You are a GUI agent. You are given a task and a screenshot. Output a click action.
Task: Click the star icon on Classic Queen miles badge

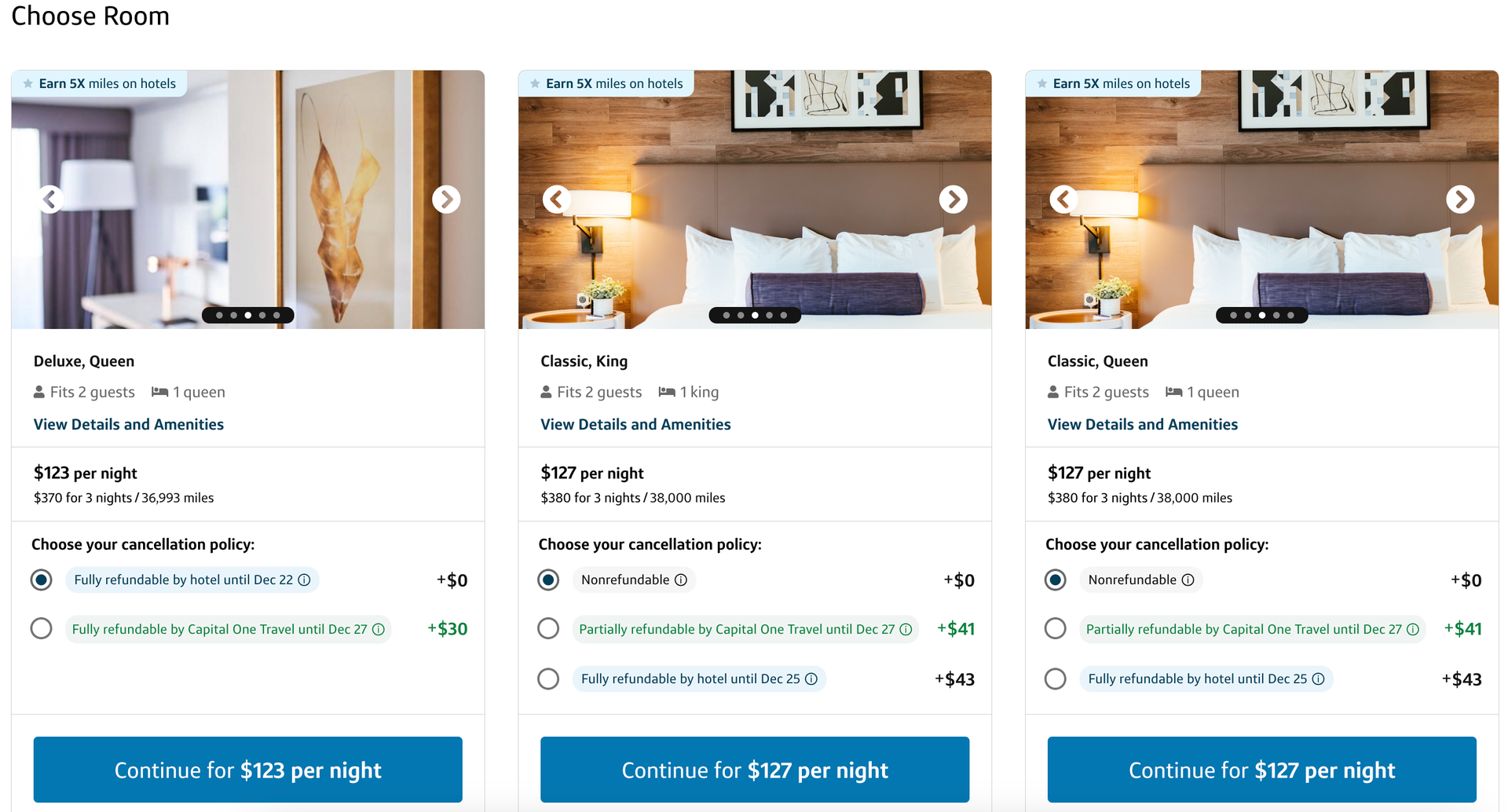pyautogui.click(x=1042, y=82)
